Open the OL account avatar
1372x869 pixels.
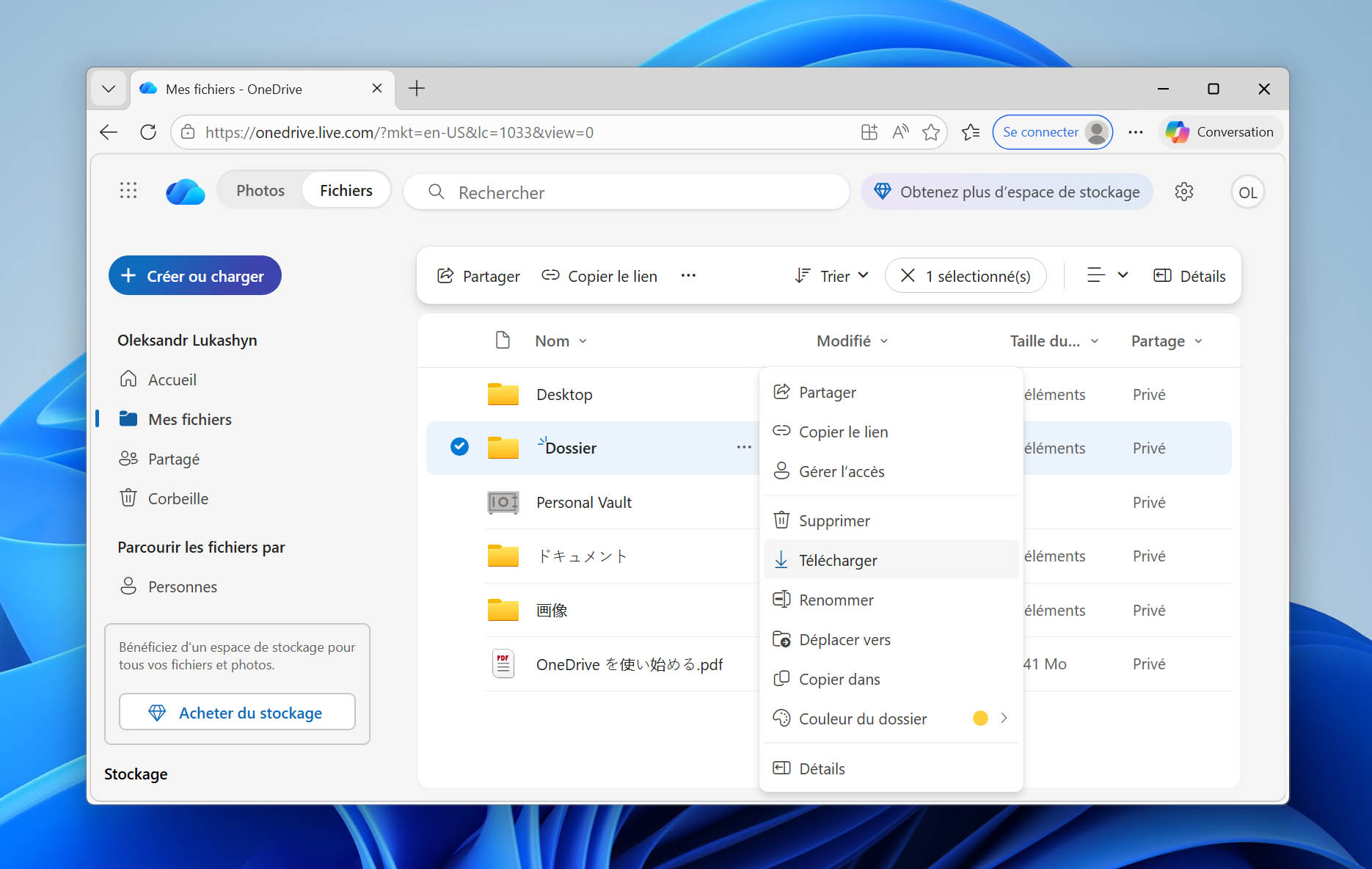coord(1247,192)
